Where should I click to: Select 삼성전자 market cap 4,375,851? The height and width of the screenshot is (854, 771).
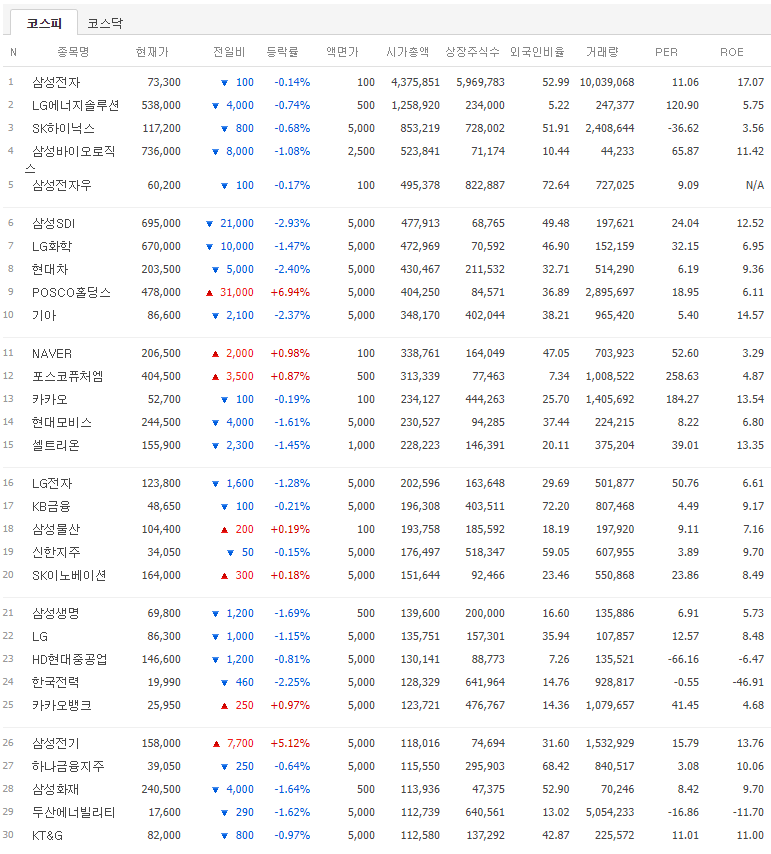click(415, 82)
